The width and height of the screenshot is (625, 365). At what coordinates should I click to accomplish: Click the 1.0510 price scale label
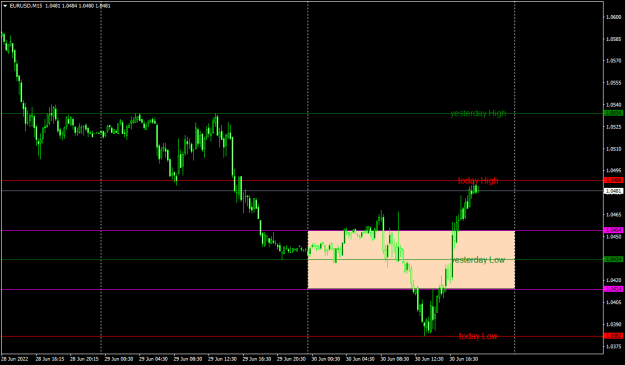(613, 149)
